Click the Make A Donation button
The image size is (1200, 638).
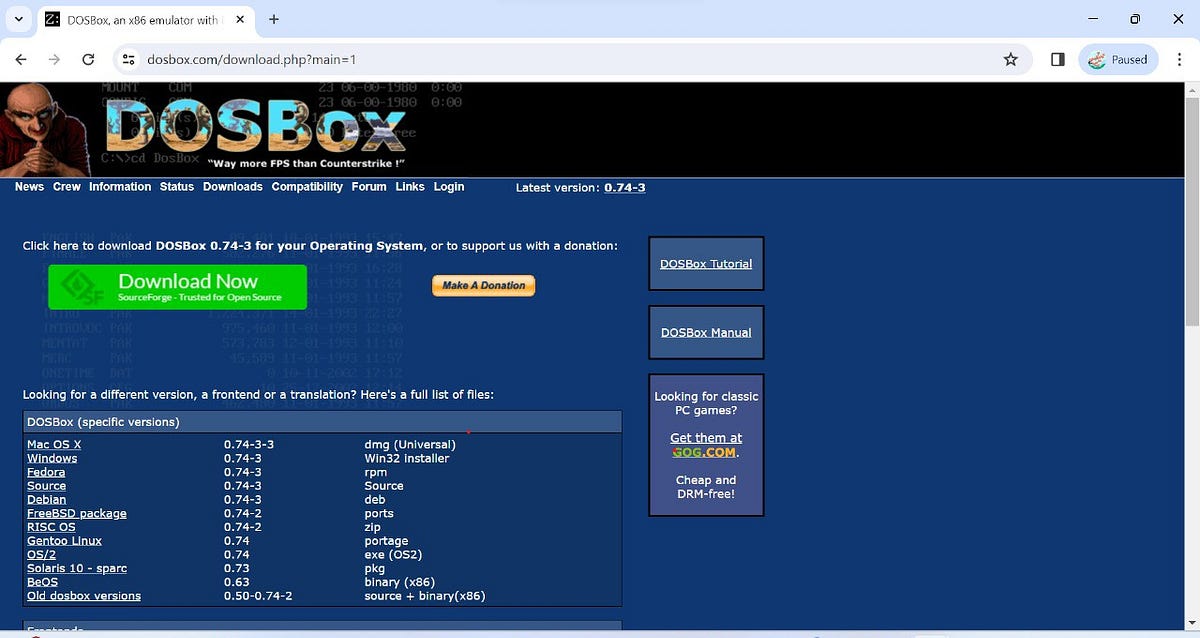coord(483,285)
